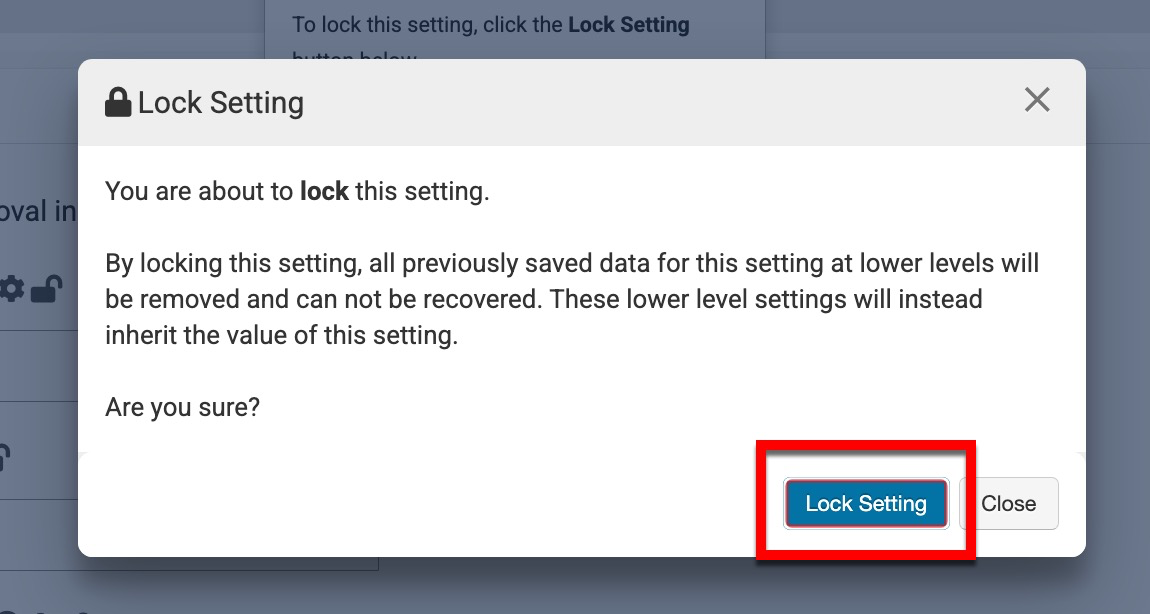The height and width of the screenshot is (614, 1150).
Task: Click the bold word 'lock' in message
Action: pyautogui.click(x=324, y=191)
